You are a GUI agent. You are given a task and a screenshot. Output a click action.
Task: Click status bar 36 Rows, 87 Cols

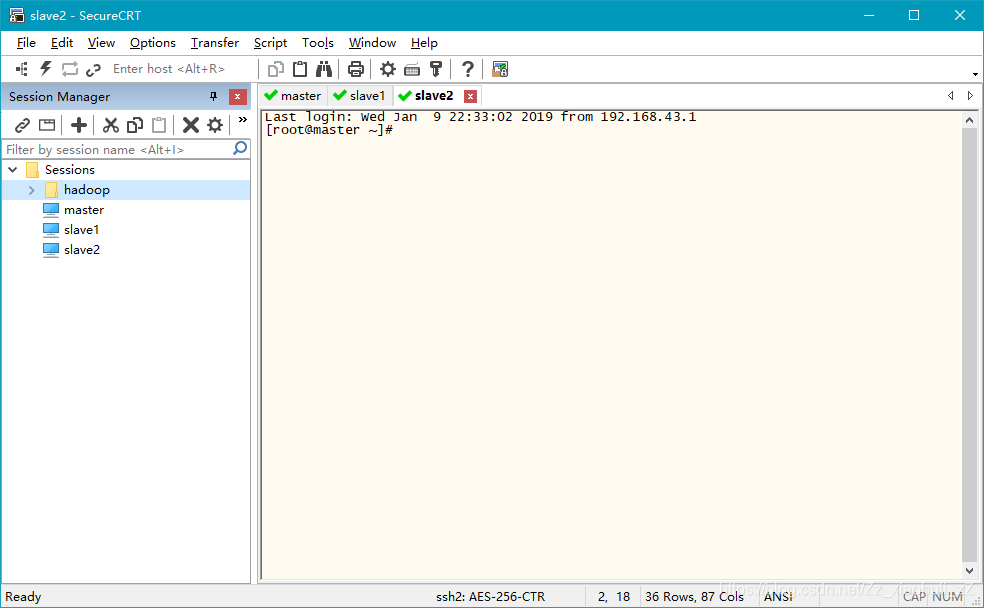click(x=695, y=597)
